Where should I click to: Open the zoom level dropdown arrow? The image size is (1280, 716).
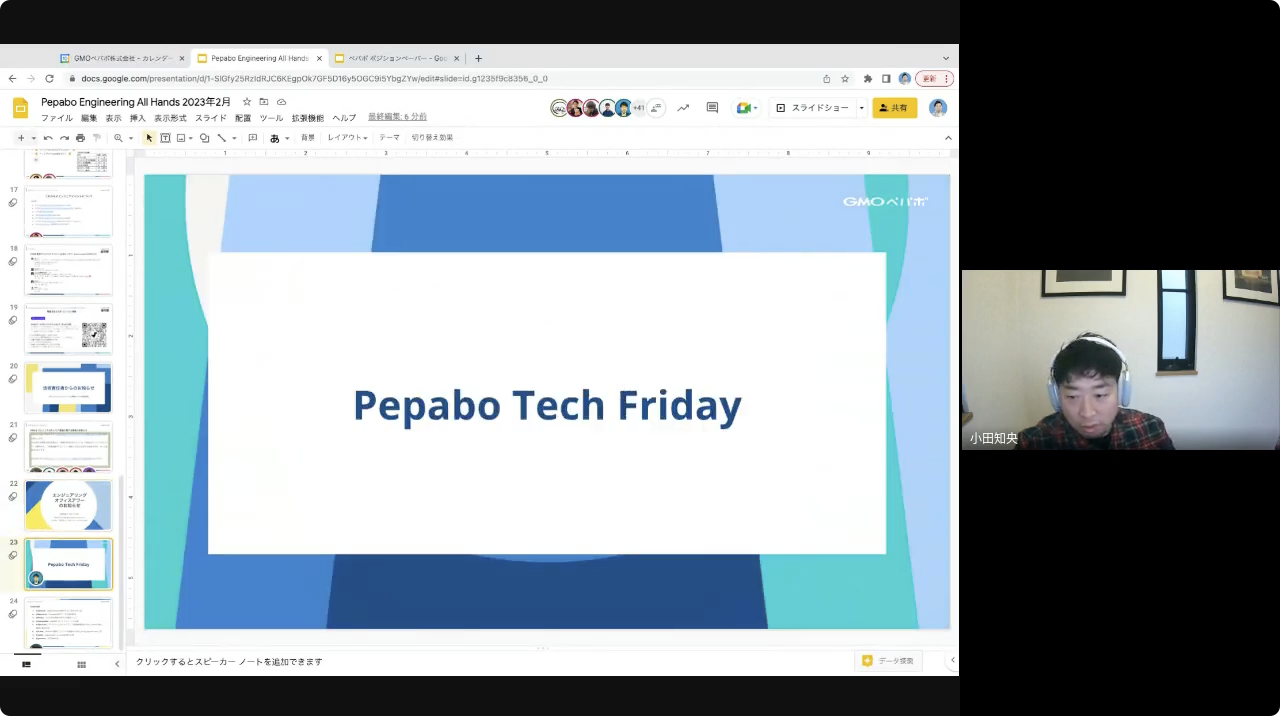pyautogui.click(x=130, y=138)
